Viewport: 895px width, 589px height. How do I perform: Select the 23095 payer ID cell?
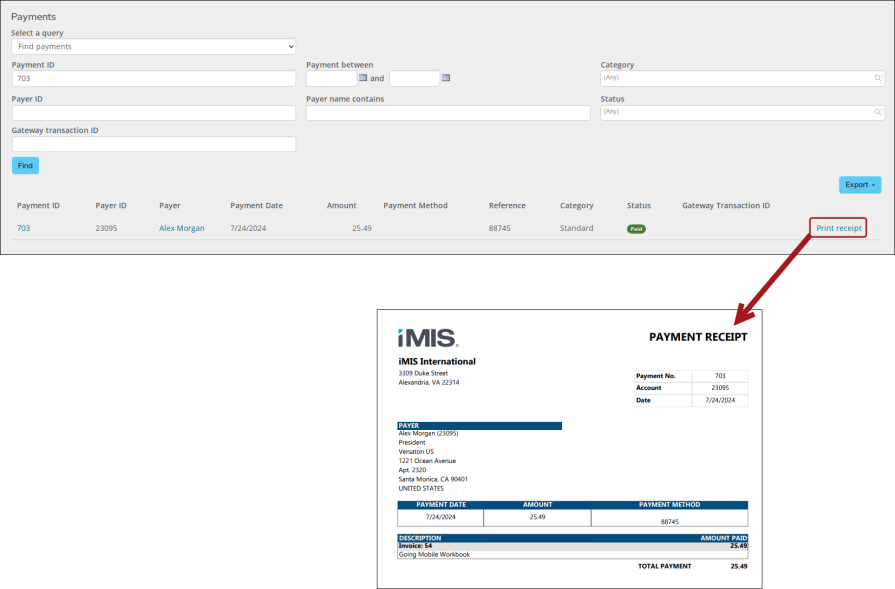pyautogui.click(x=106, y=228)
